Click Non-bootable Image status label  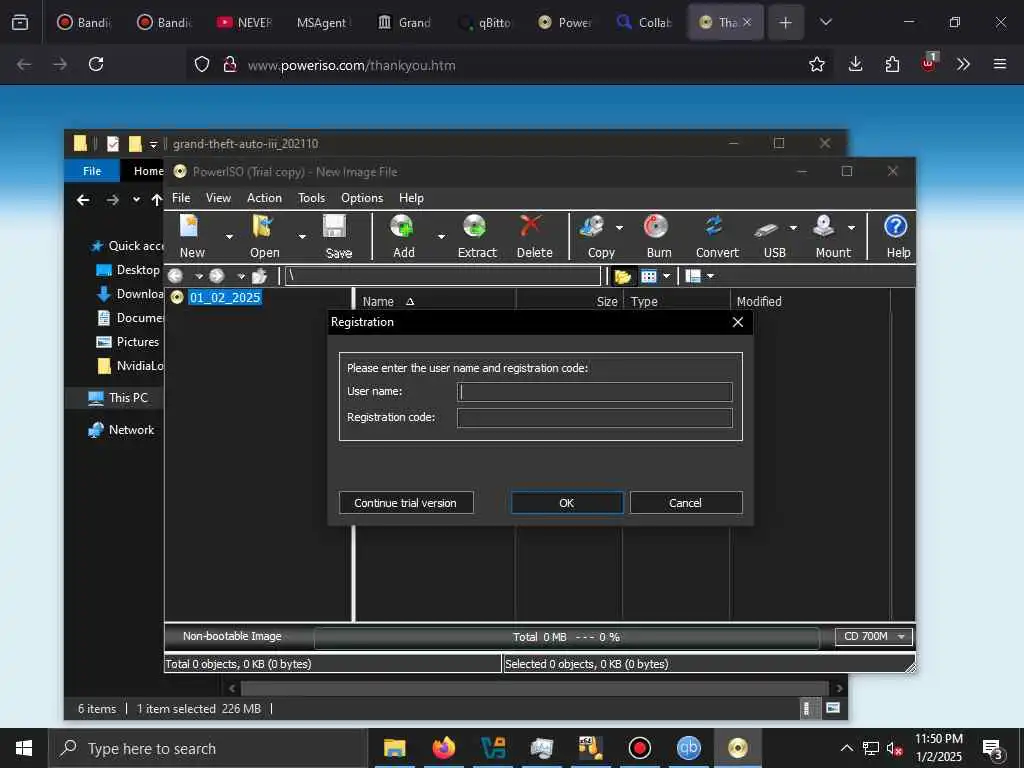point(232,636)
